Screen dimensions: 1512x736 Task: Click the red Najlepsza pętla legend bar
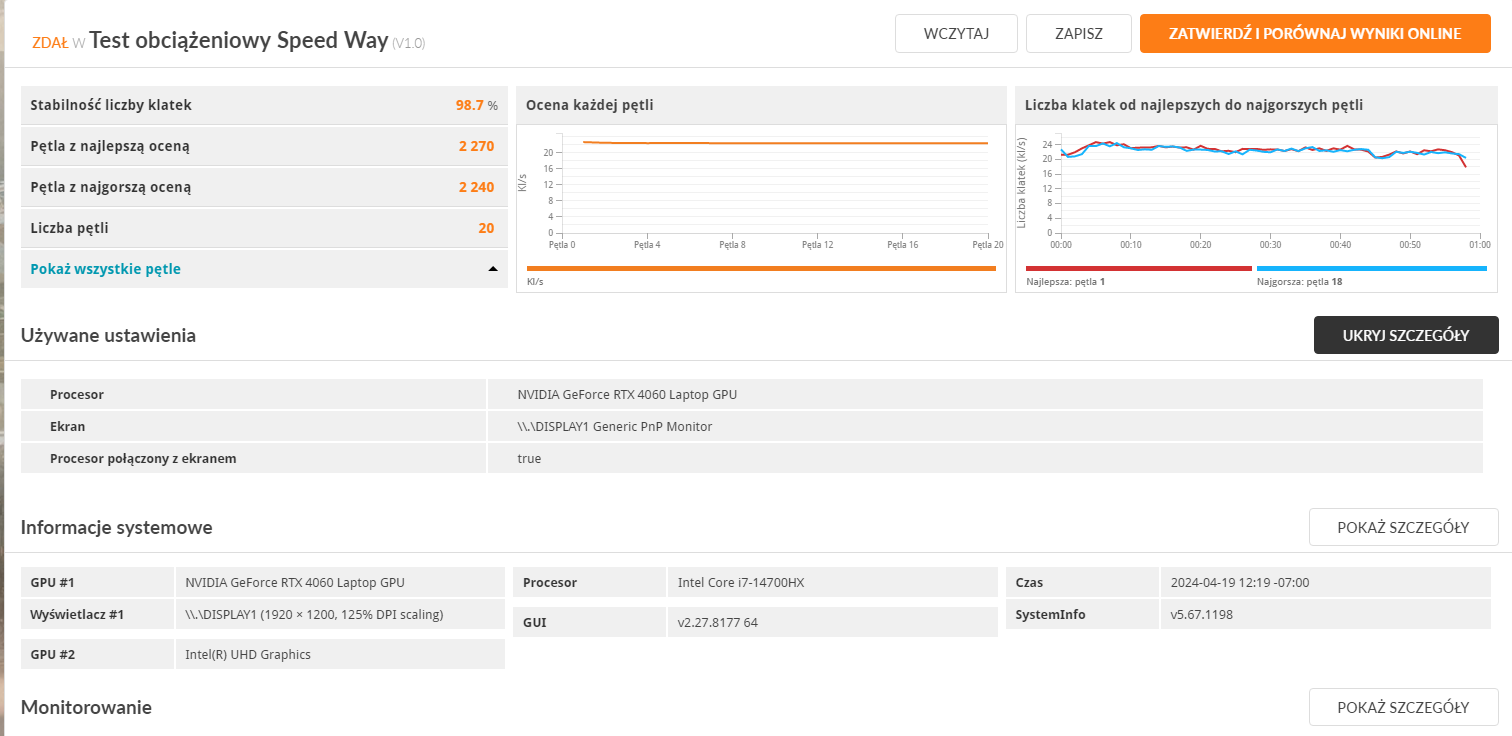(1138, 268)
